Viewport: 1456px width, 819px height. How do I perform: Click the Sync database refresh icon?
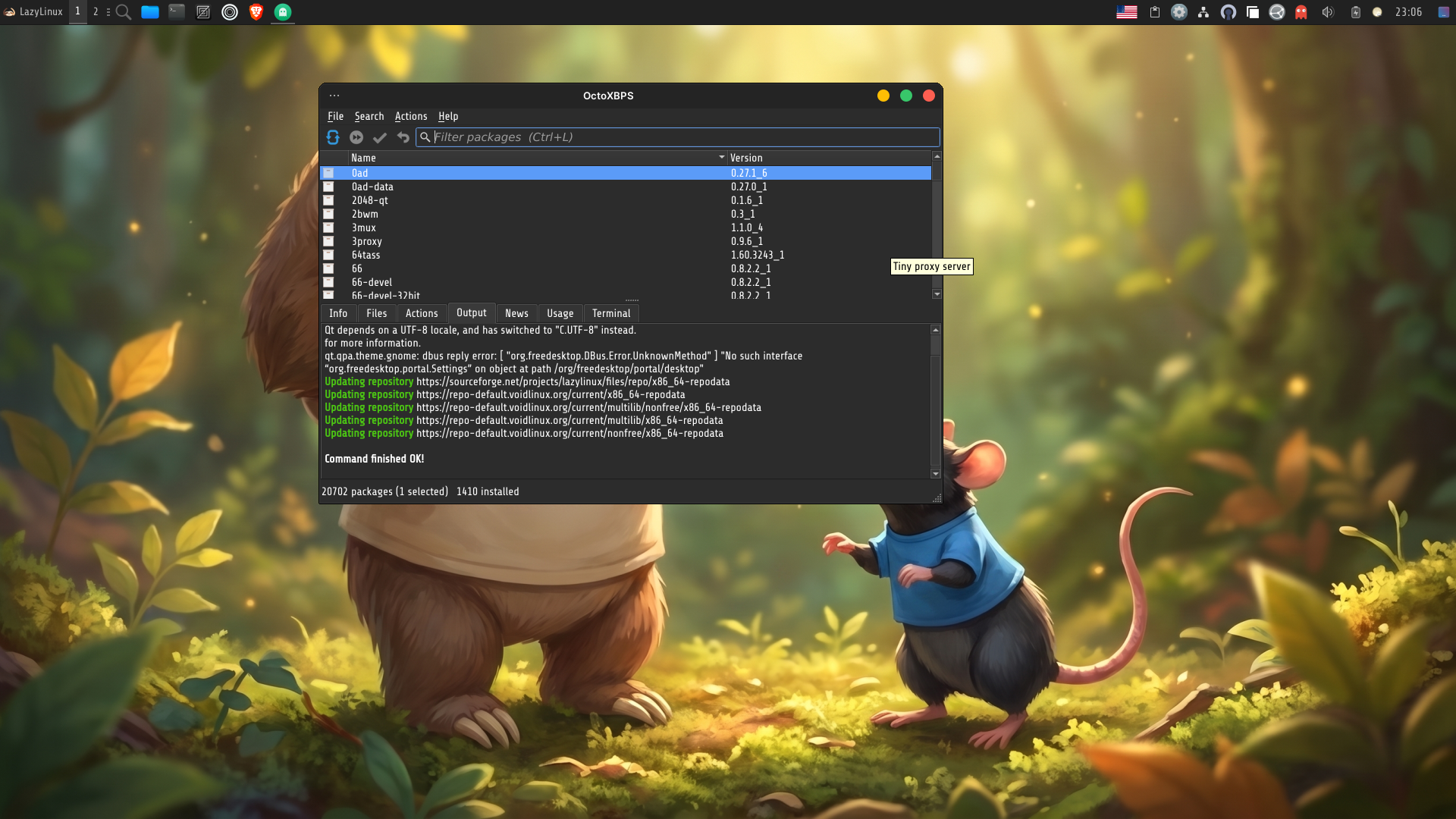[x=333, y=137]
